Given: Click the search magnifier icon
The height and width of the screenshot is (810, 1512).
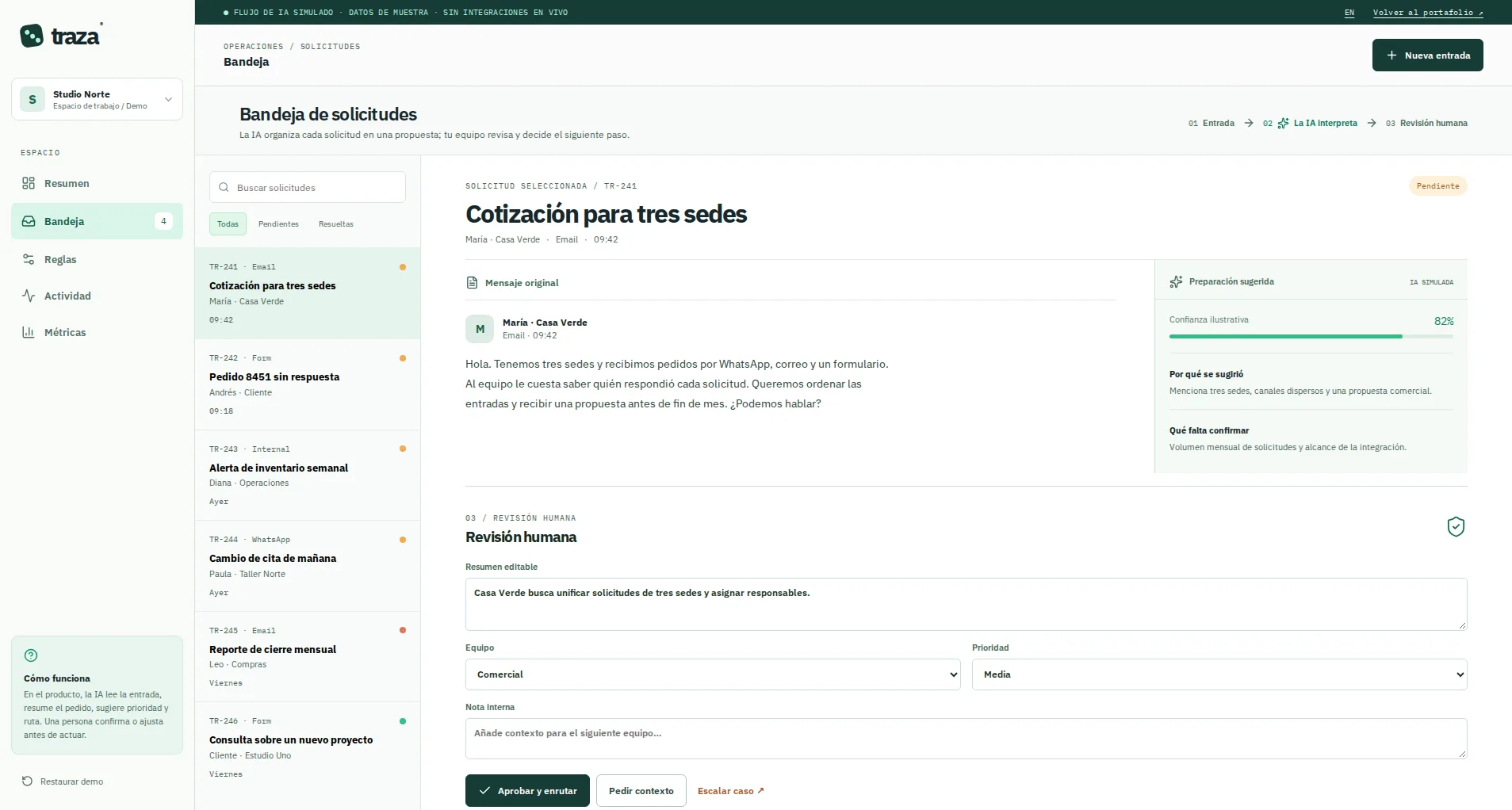Looking at the screenshot, I should point(224,188).
